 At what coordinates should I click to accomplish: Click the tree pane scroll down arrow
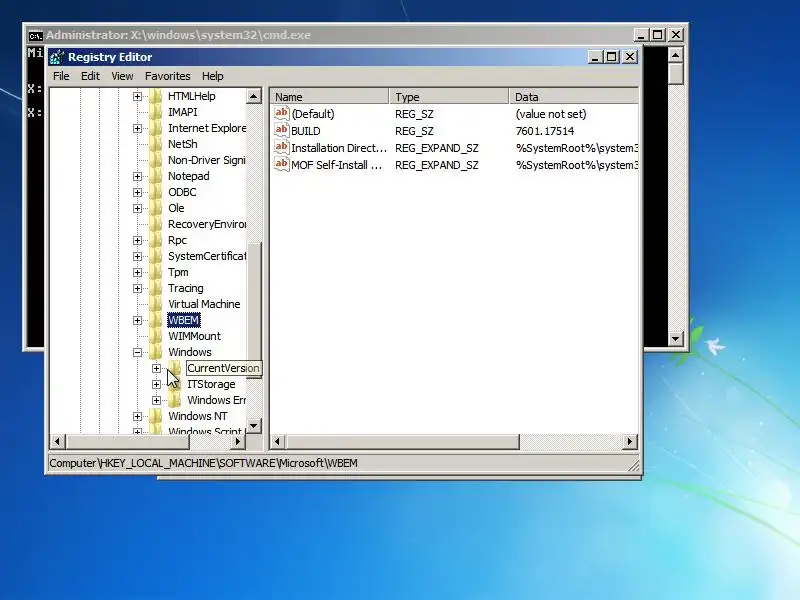coord(254,426)
